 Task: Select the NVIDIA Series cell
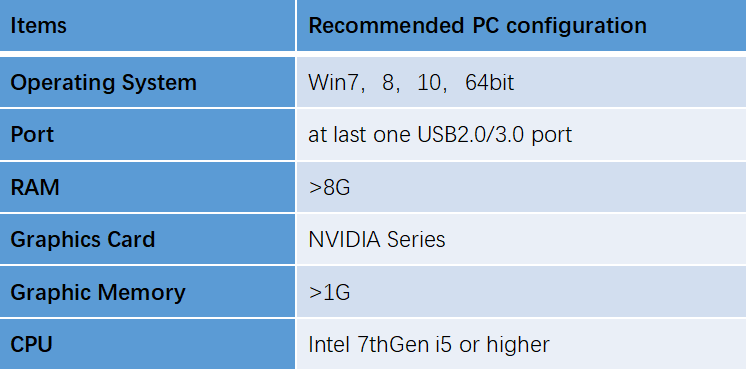521,239
